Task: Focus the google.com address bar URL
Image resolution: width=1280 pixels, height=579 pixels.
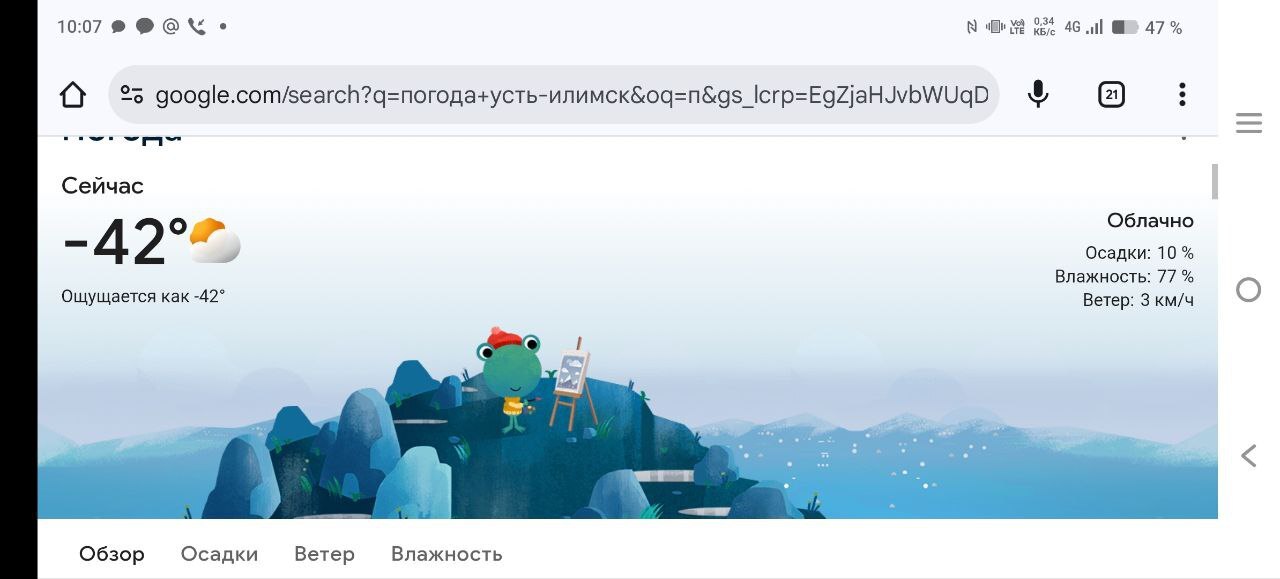Action: (x=572, y=95)
